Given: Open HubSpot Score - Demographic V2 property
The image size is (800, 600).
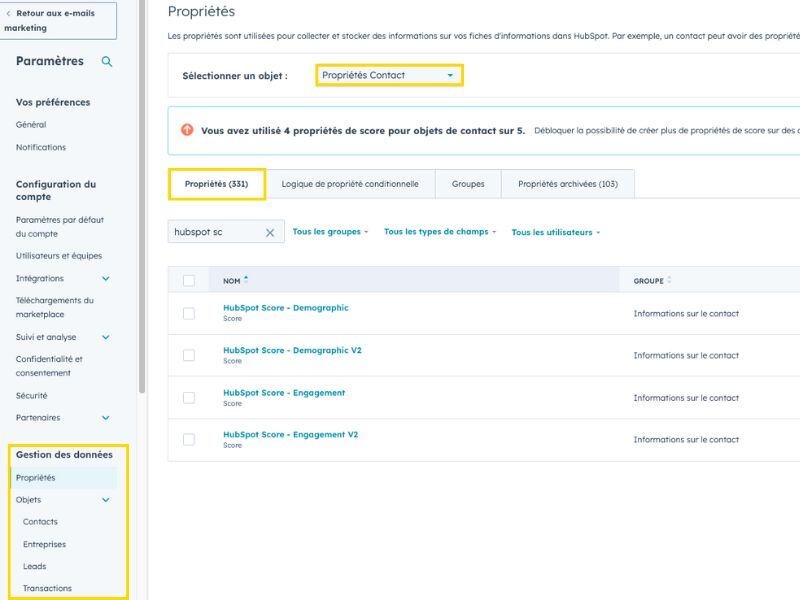Looking at the screenshot, I should coord(292,350).
